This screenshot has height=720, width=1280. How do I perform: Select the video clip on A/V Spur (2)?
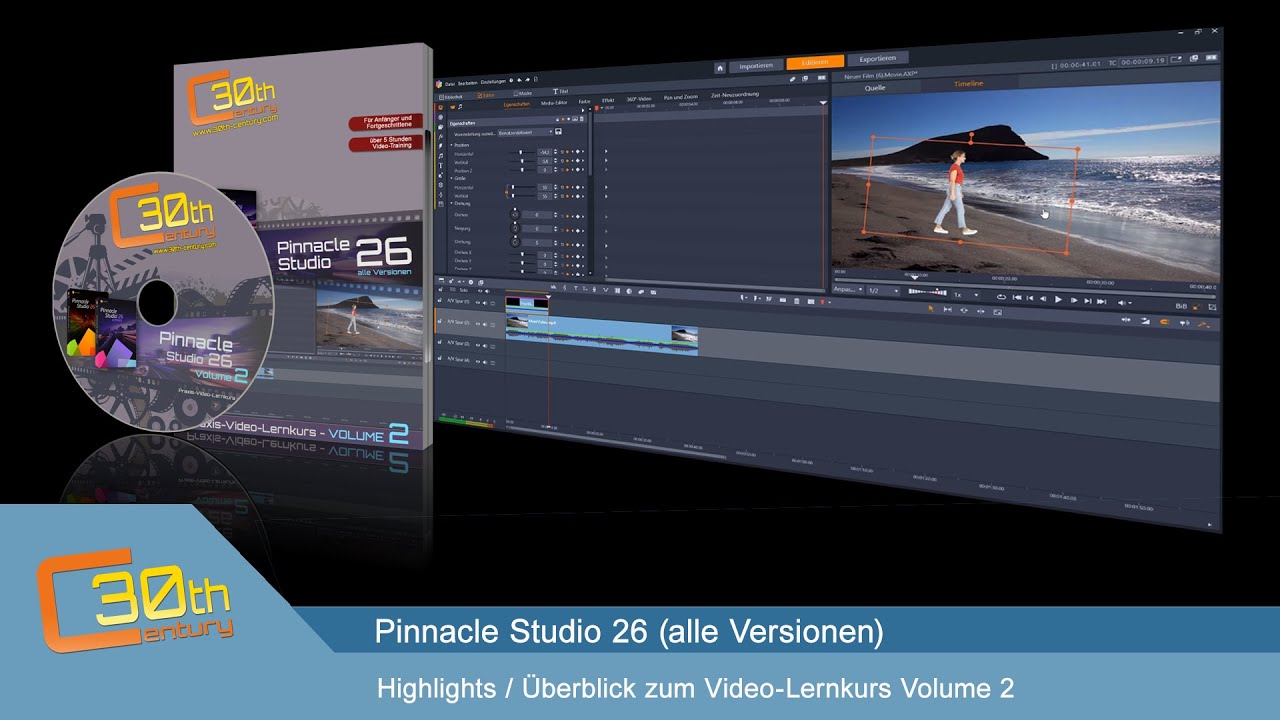[x=602, y=334]
